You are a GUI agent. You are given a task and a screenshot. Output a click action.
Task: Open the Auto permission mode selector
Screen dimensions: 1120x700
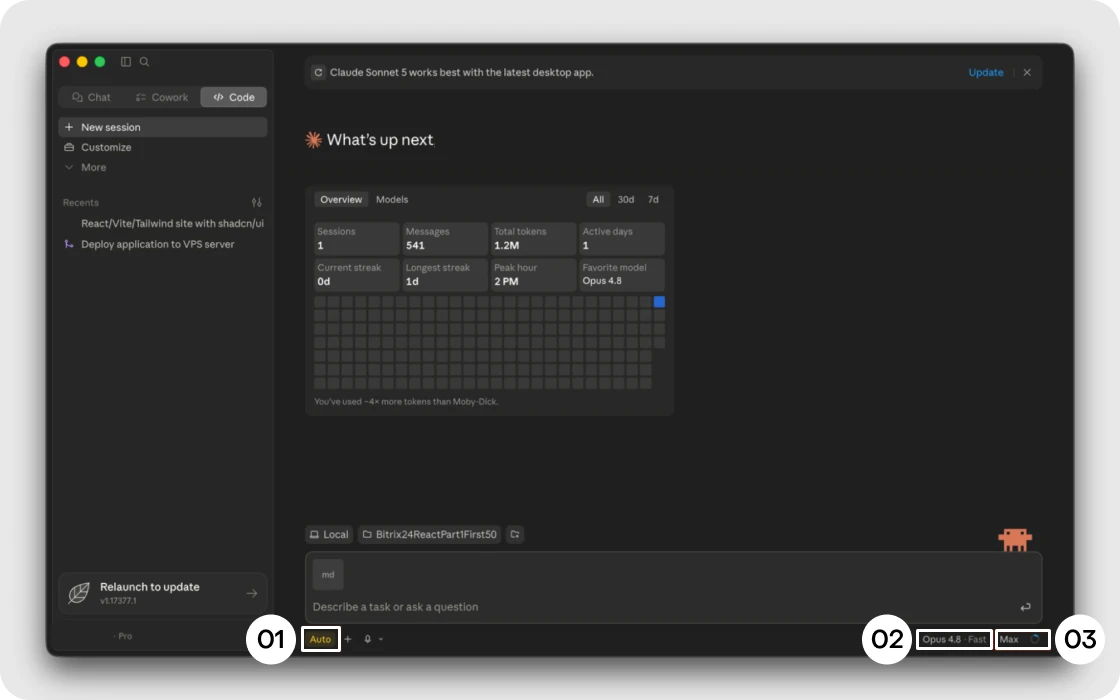[321, 639]
